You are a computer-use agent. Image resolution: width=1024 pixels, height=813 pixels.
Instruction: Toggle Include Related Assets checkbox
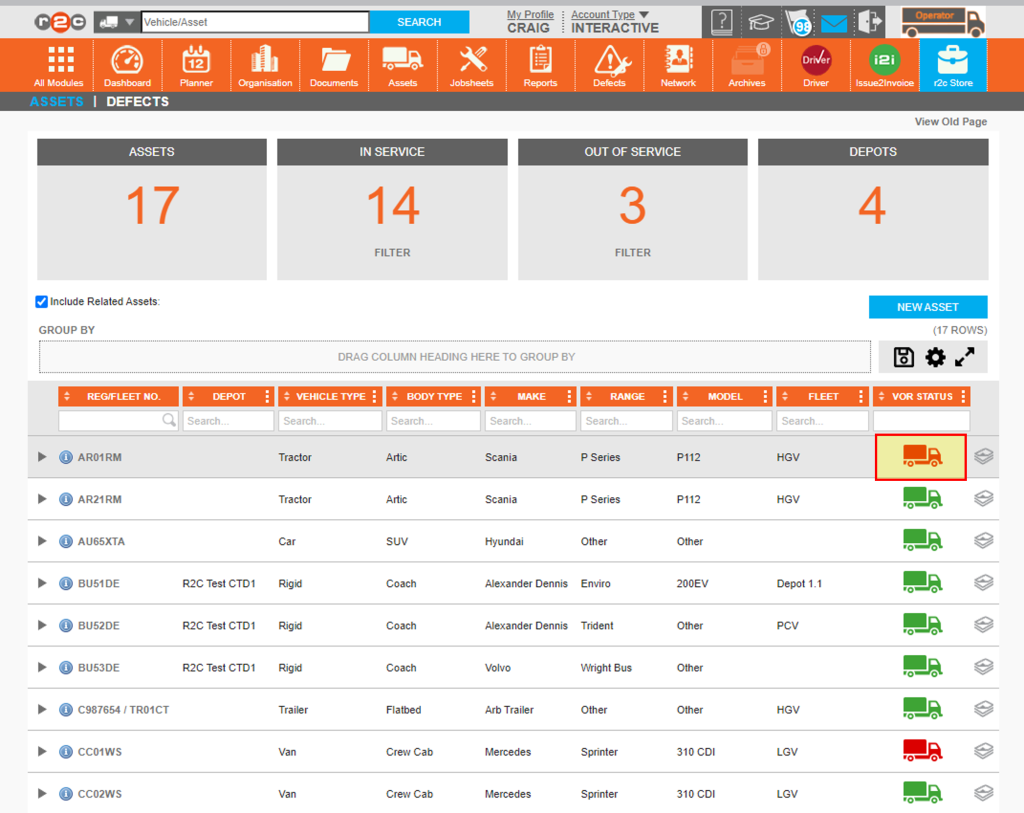(x=42, y=301)
